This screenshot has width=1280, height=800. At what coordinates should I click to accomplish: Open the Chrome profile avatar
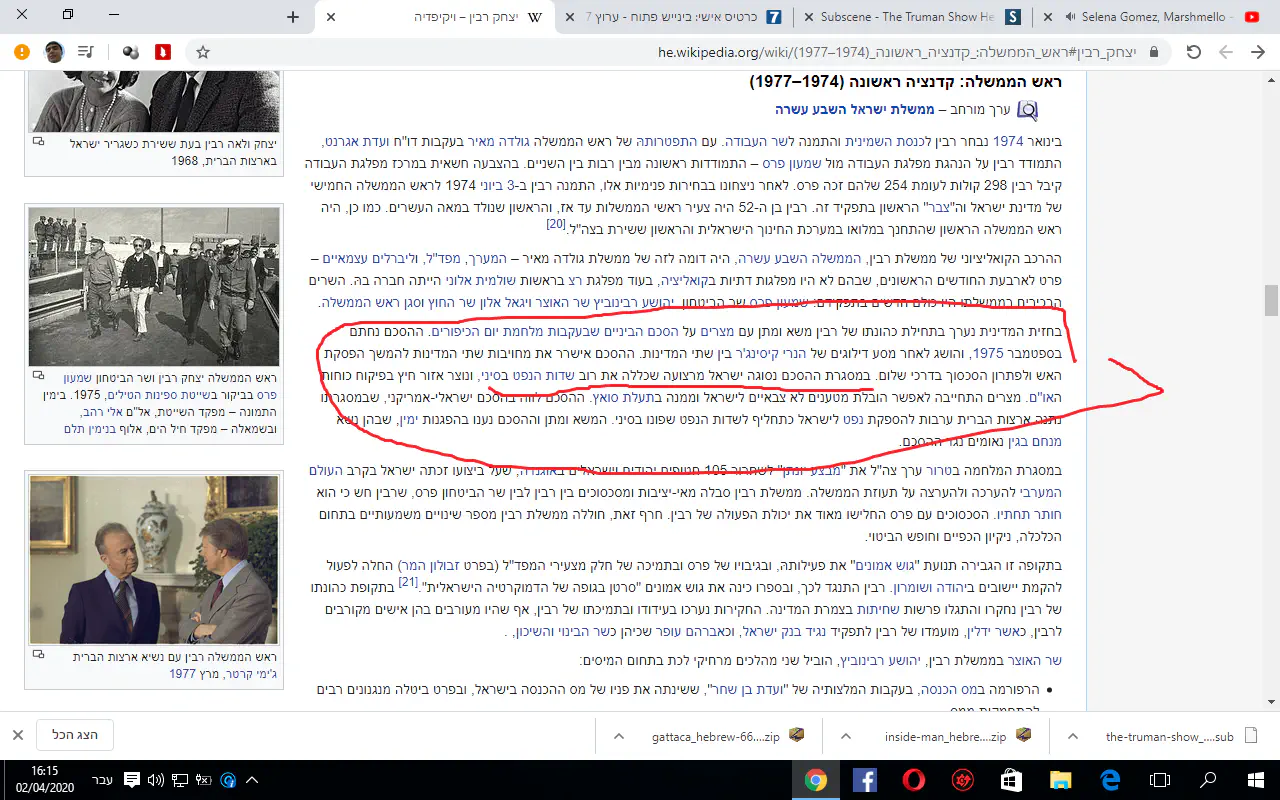54,52
